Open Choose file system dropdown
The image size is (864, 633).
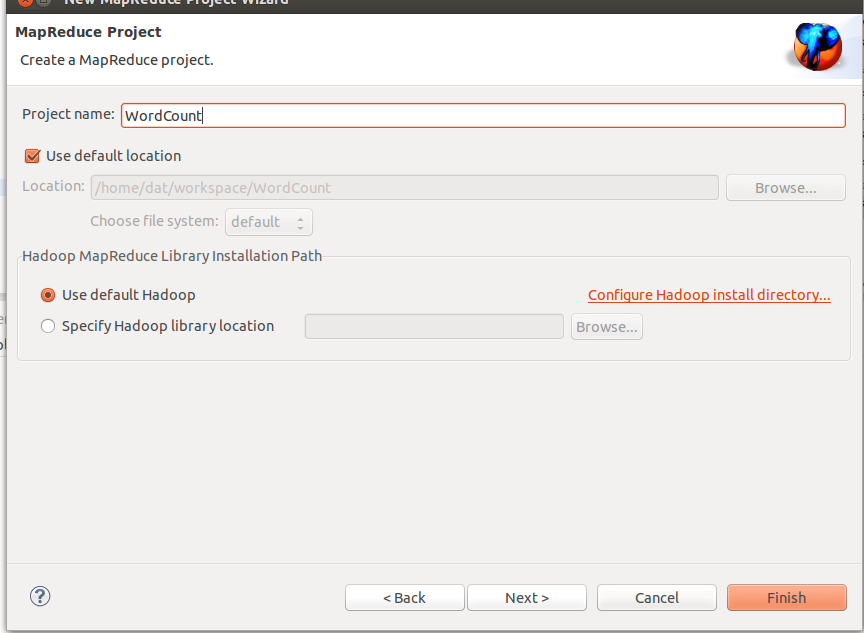[x=269, y=222]
